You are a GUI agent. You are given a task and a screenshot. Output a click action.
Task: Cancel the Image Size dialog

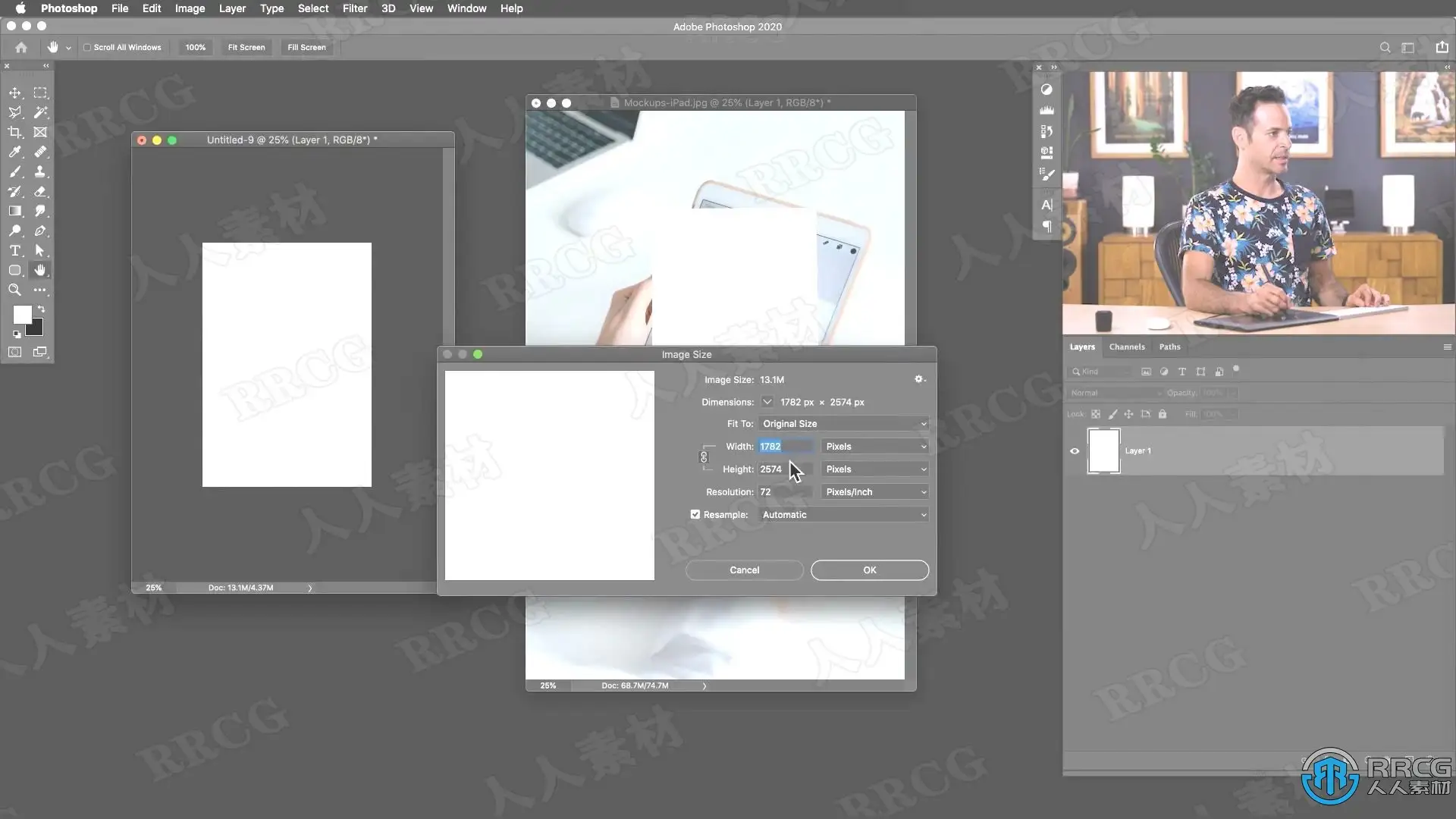point(744,570)
